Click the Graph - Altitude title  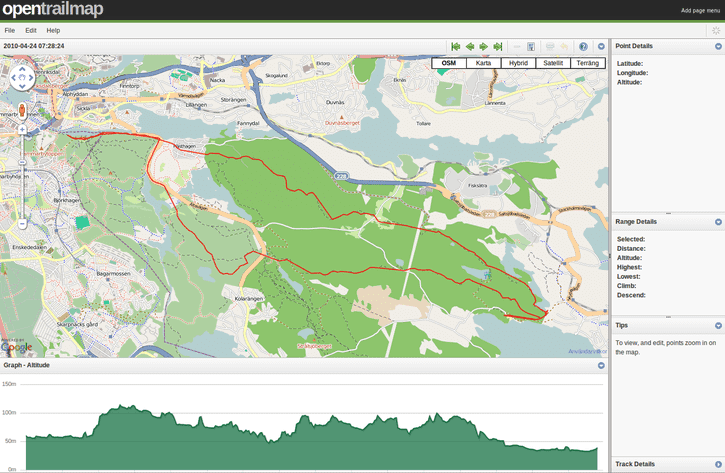pyautogui.click(x=26, y=365)
